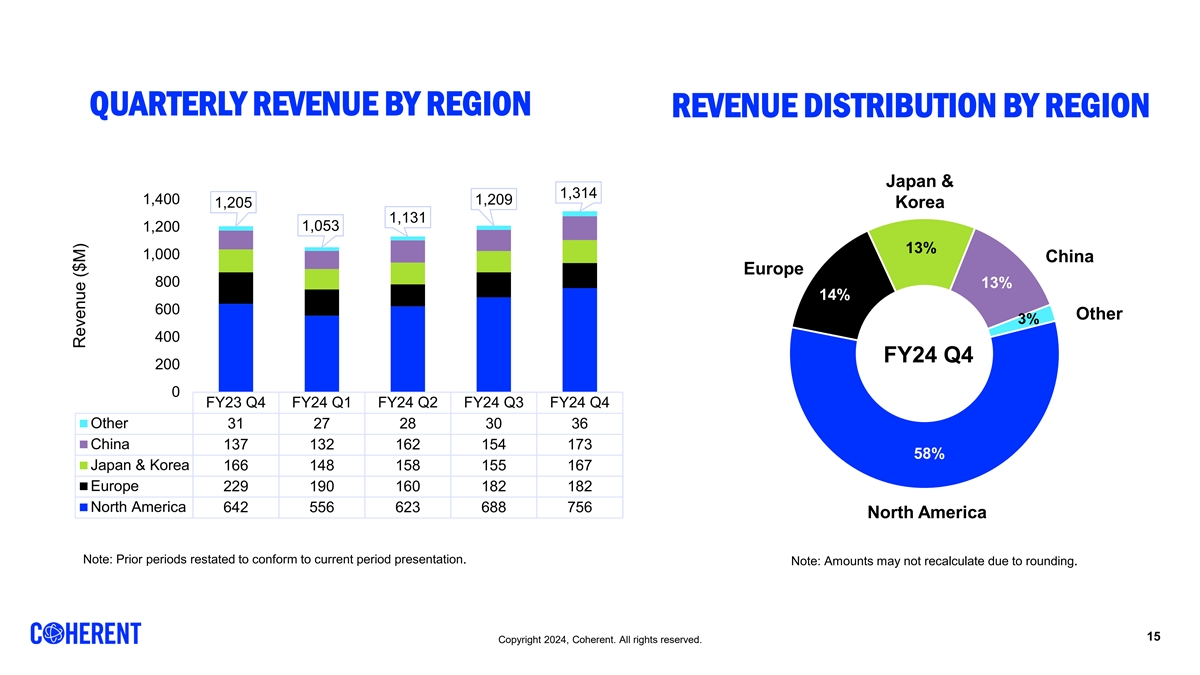1200x675 pixels.
Task: Click the FY24 Q1 column header in table
Action: [320, 402]
